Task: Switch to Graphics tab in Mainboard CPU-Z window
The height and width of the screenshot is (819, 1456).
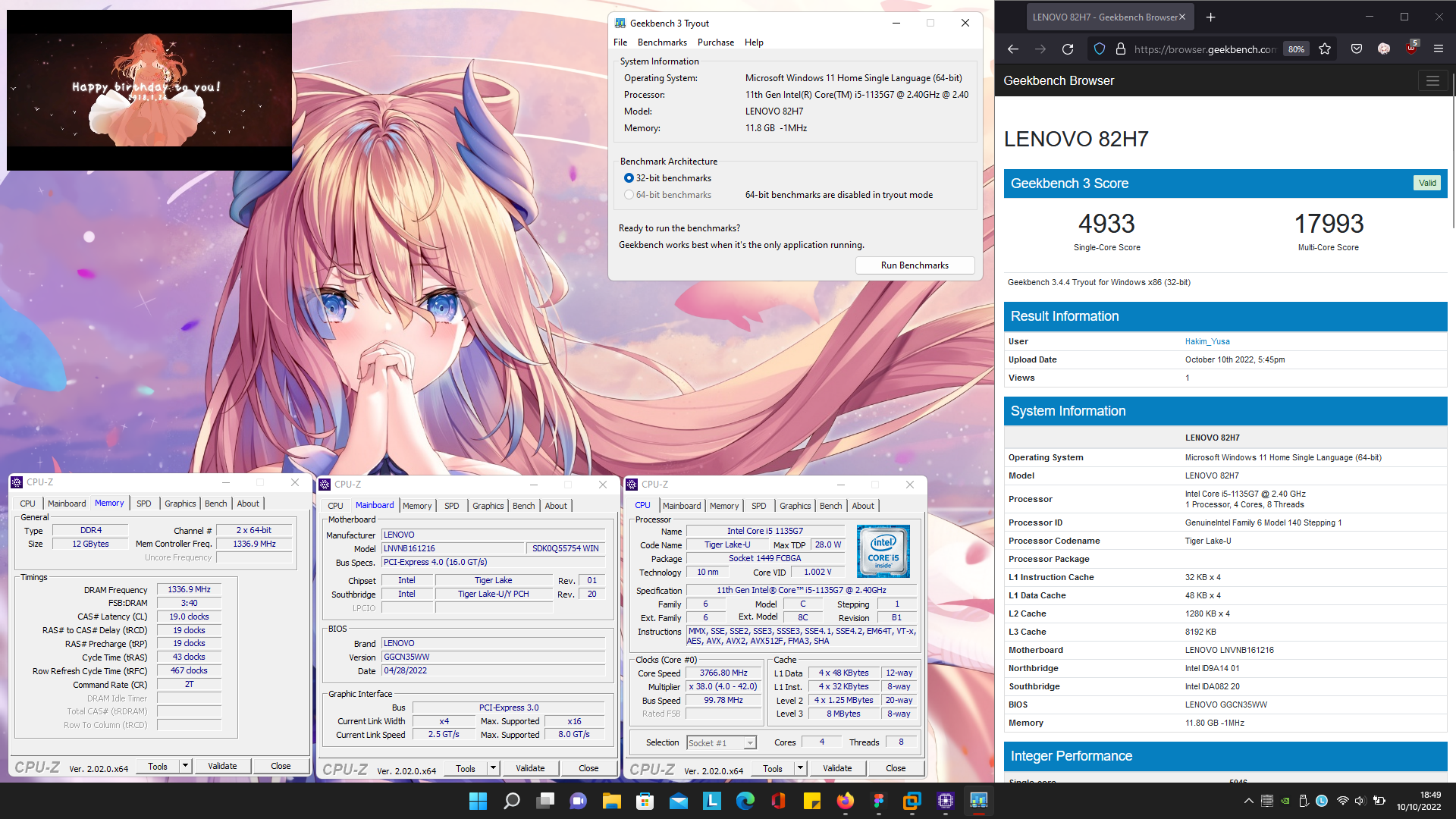Action: coord(488,506)
